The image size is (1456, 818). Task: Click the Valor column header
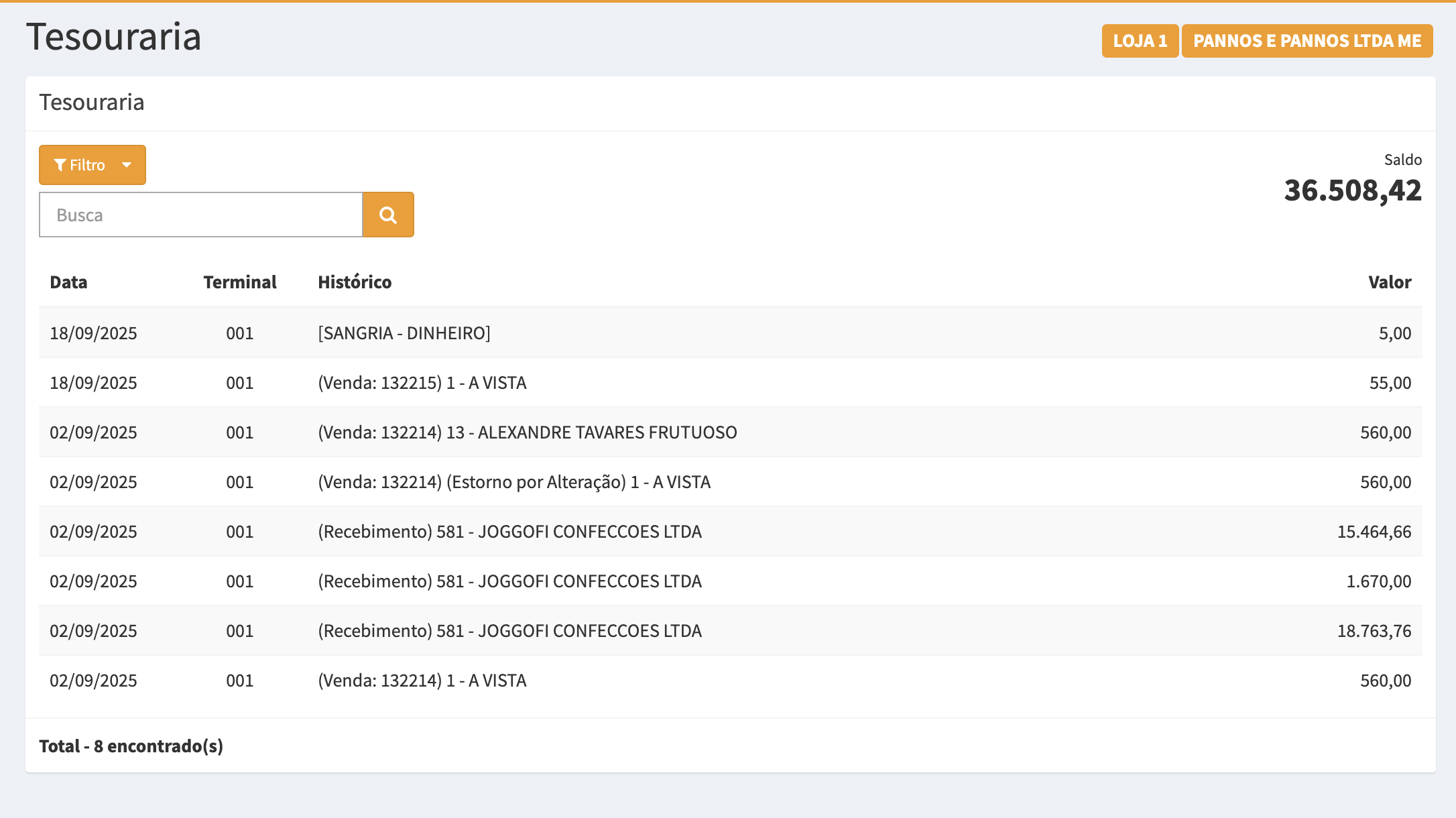(x=1389, y=282)
